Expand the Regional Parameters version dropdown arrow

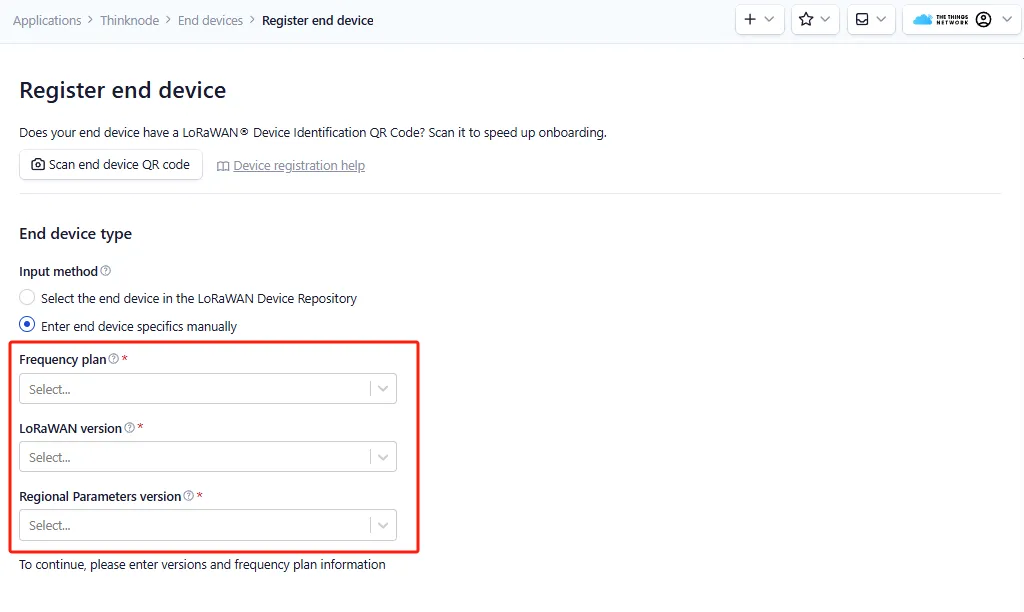click(x=383, y=525)
